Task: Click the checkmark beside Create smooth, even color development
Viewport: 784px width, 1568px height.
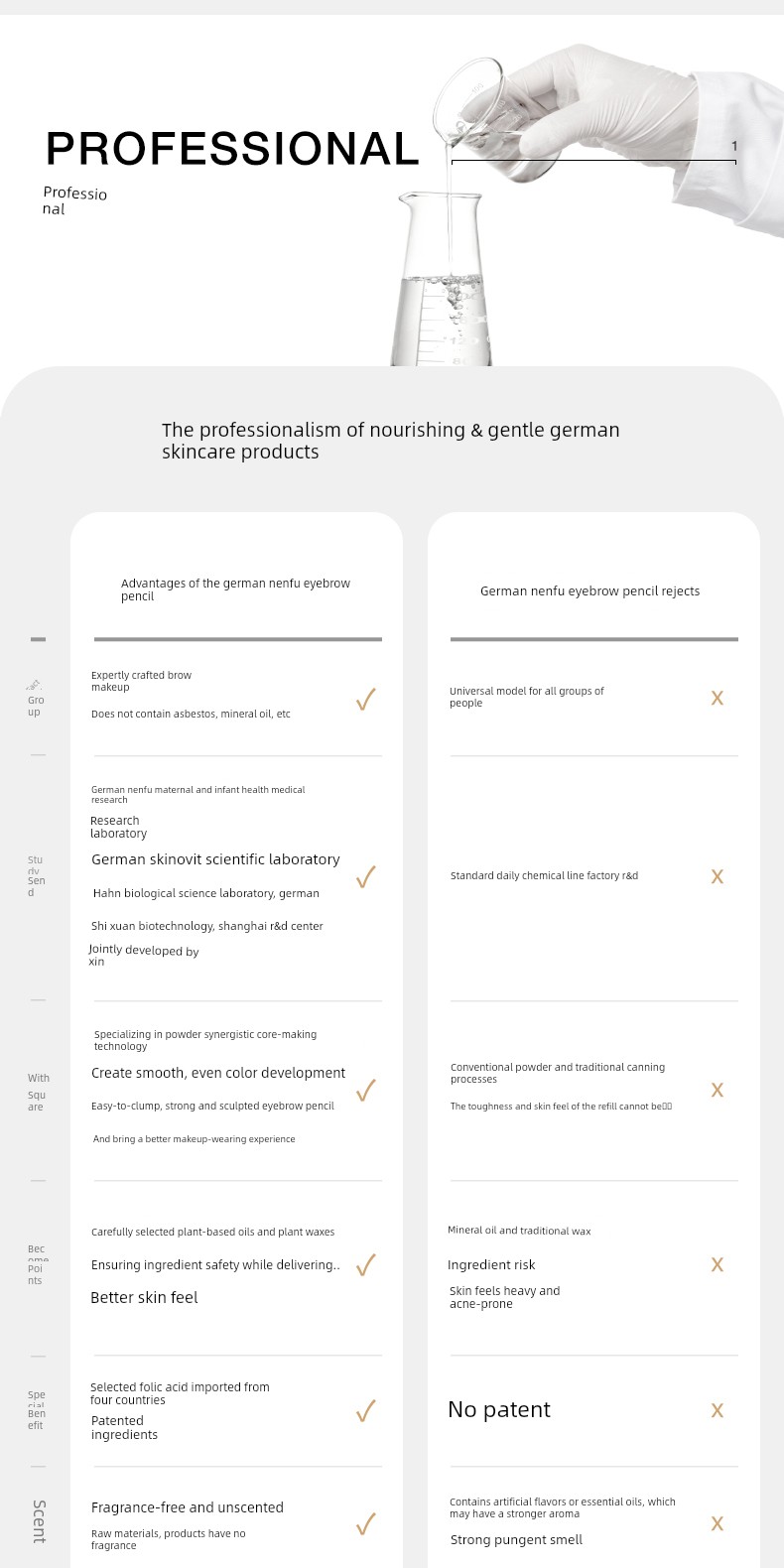Action: [x=365, y=1090]
